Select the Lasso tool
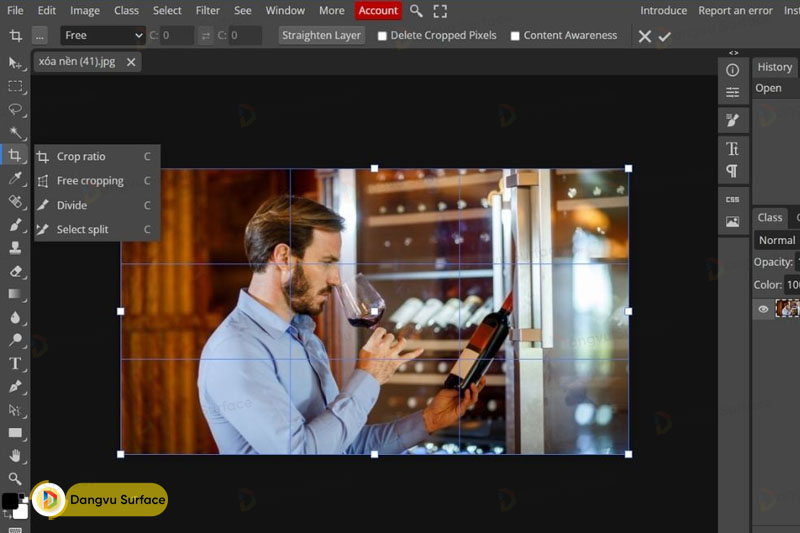The width and height of the screenshot is (800, 533). (x=15, y=109)
